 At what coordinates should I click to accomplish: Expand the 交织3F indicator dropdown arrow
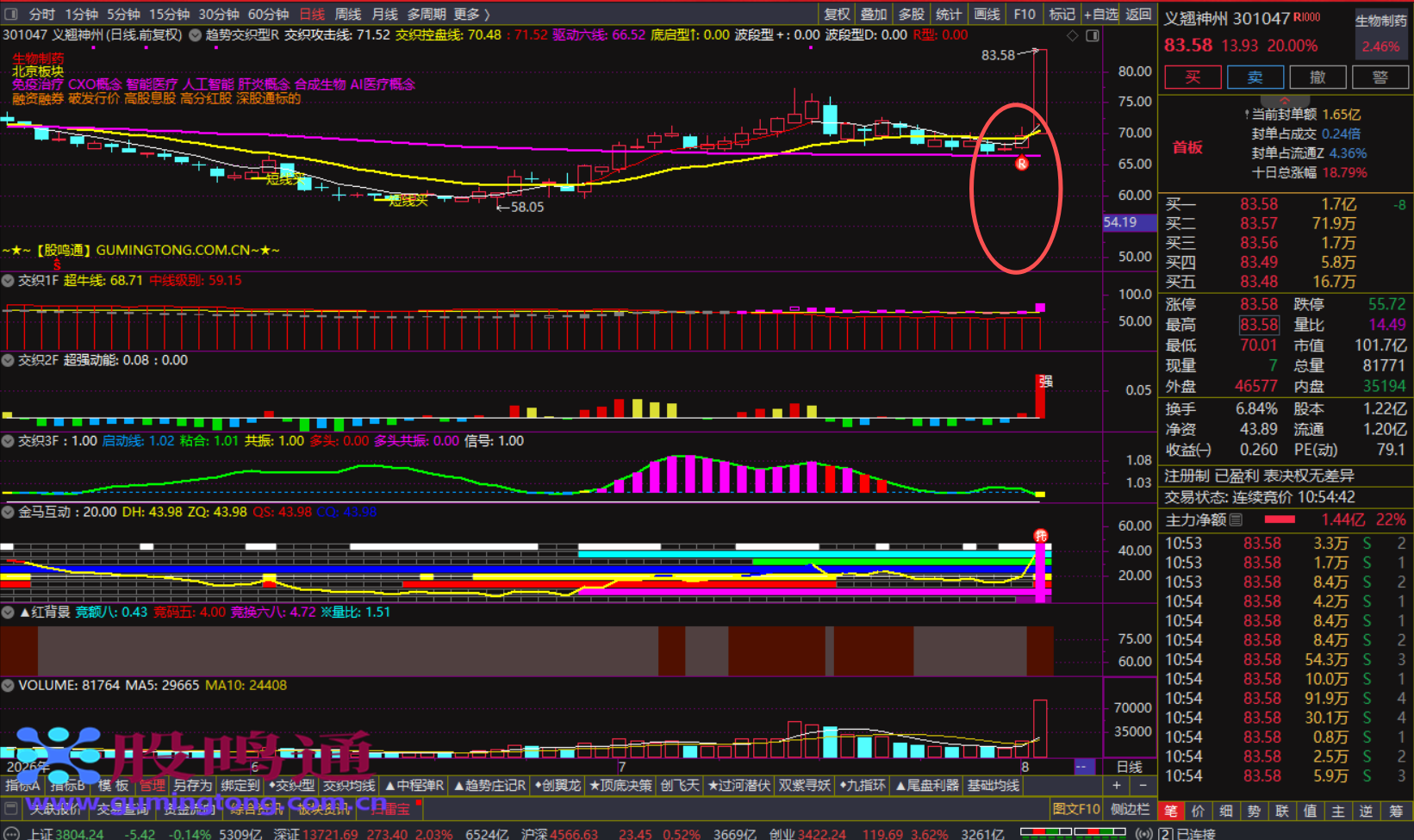tap(8, 440)
